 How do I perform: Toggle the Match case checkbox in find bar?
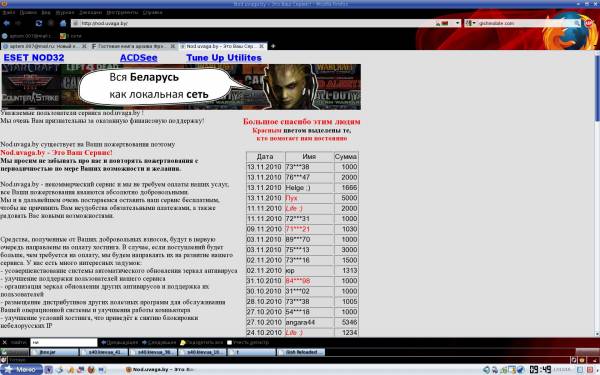pyautogui.click(x=229, y=342)
